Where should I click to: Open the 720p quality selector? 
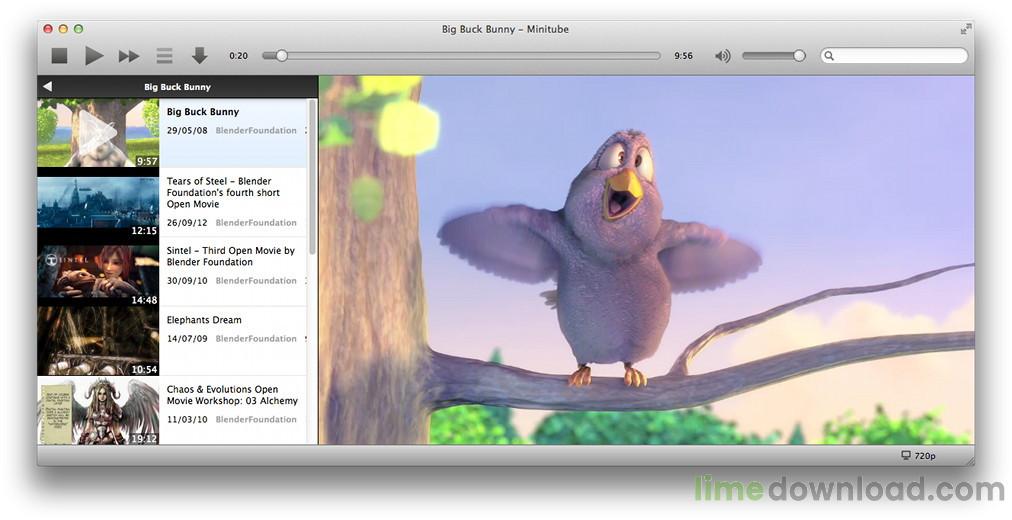coord(918,456)
